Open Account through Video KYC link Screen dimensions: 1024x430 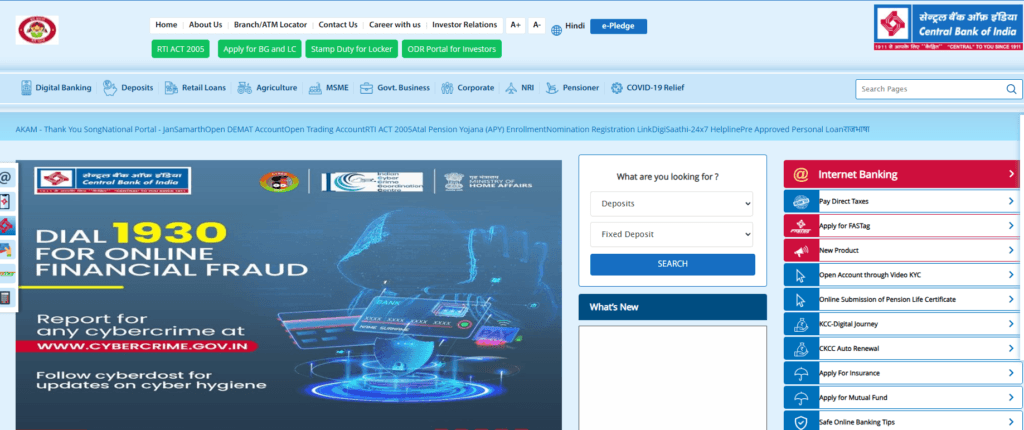coord(870,275)
